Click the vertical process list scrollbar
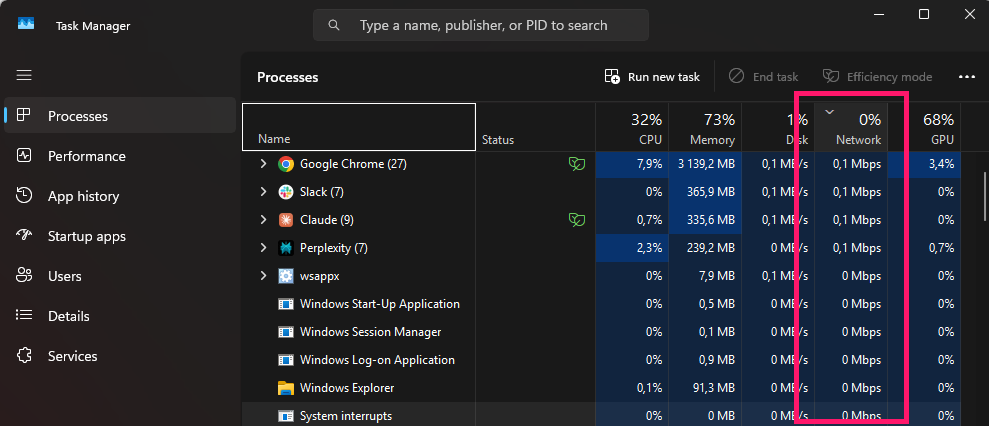This screenshot has height=426, width=989. (985, 196)
